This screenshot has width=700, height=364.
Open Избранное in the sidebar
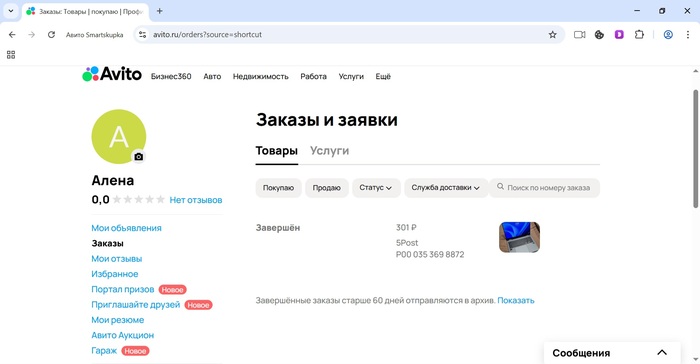click(x=115, y=274)
